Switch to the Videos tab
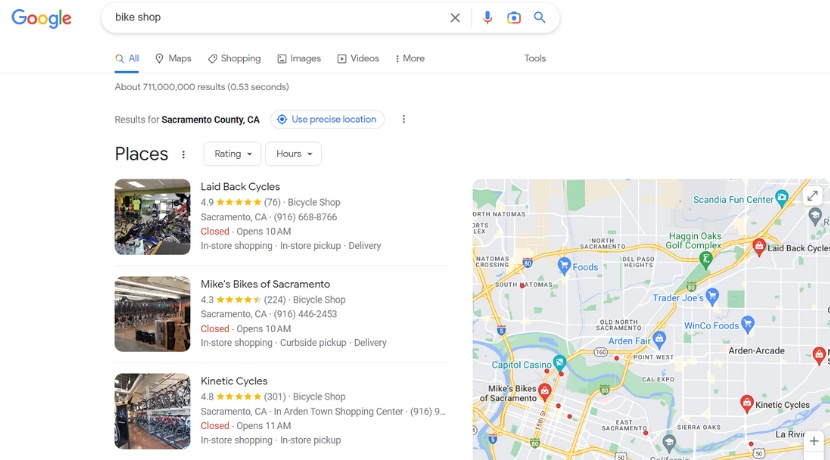The image size is (830, 460). 358,59
